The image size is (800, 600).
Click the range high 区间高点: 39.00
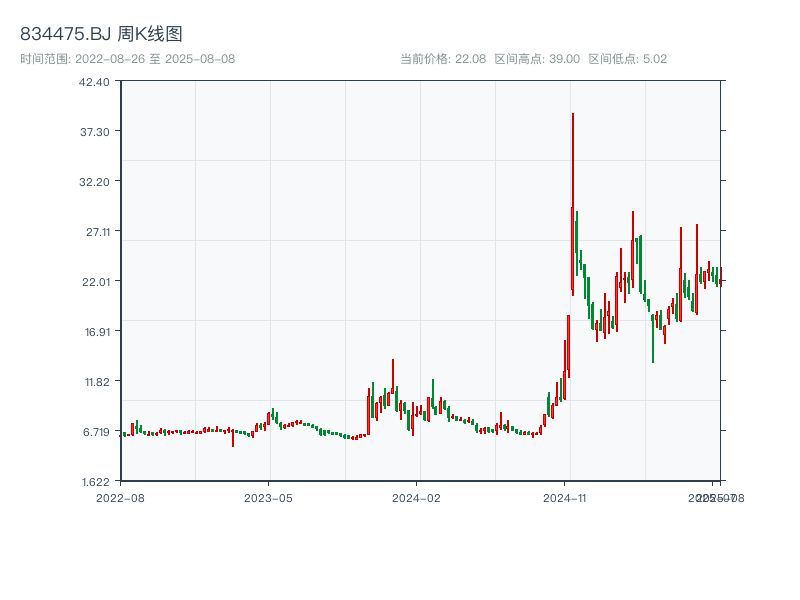tap(537, 59)
